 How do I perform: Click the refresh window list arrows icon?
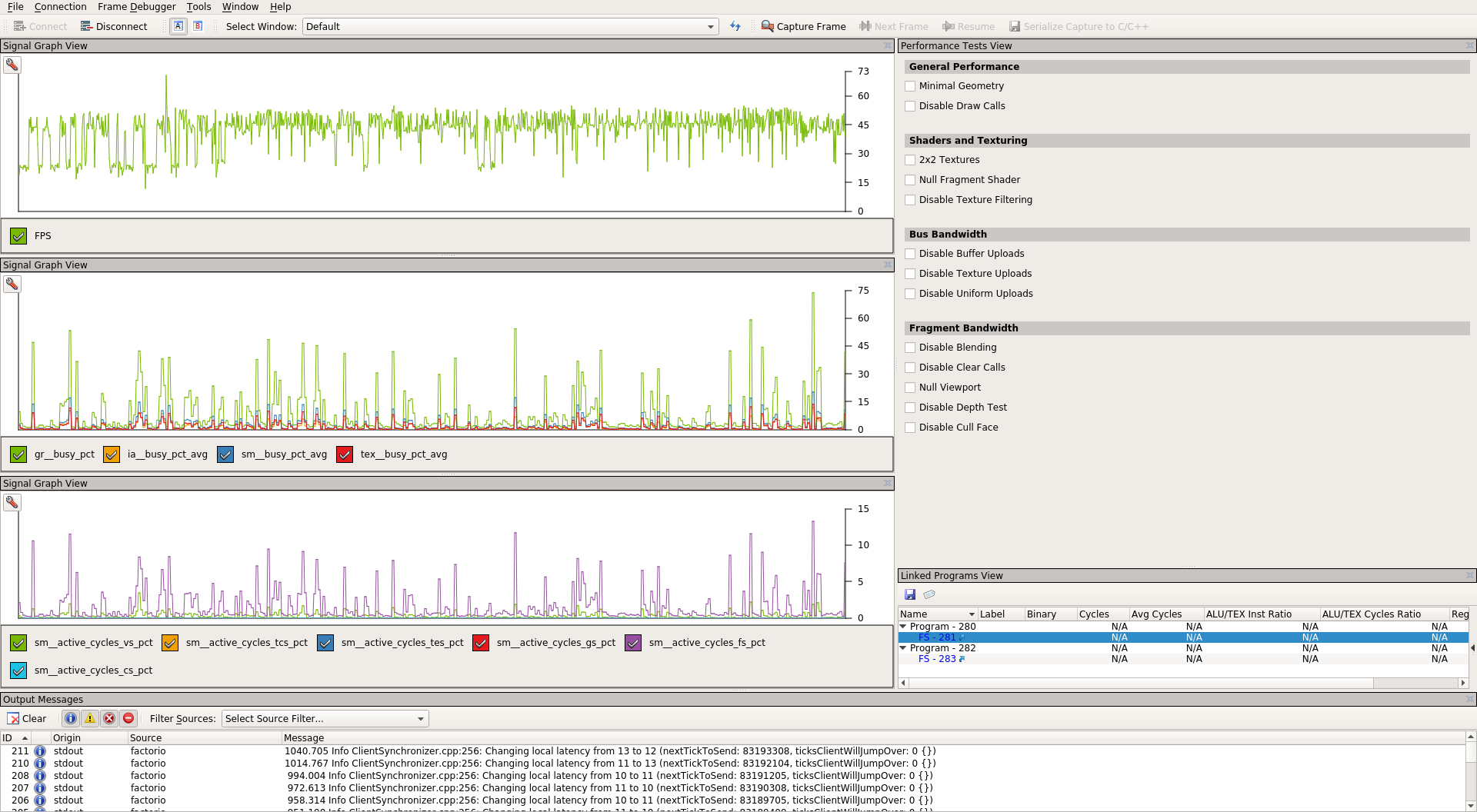[735, 26]
